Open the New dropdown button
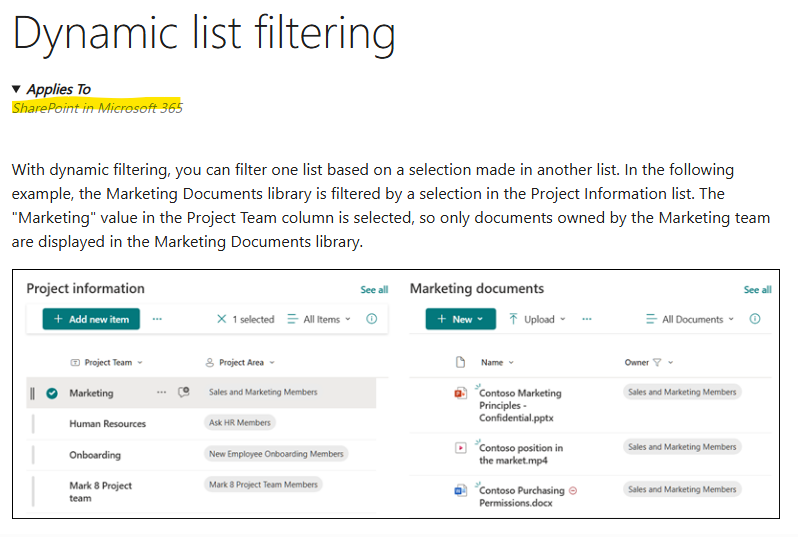This screenshot has width=798, height=537. [461, 319]
